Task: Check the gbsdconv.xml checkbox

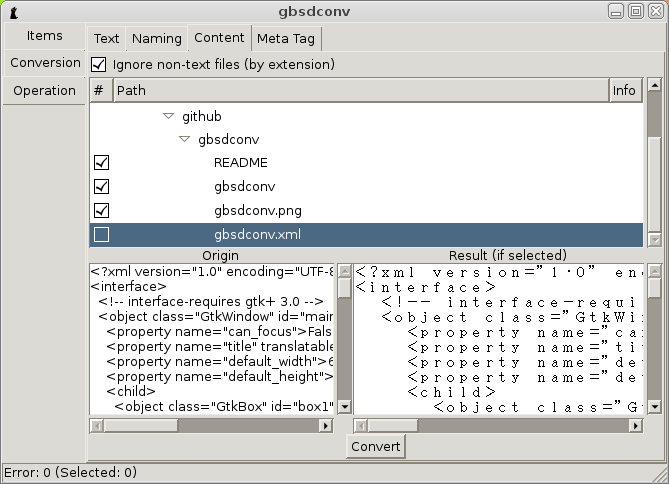Action: (102, 234)
